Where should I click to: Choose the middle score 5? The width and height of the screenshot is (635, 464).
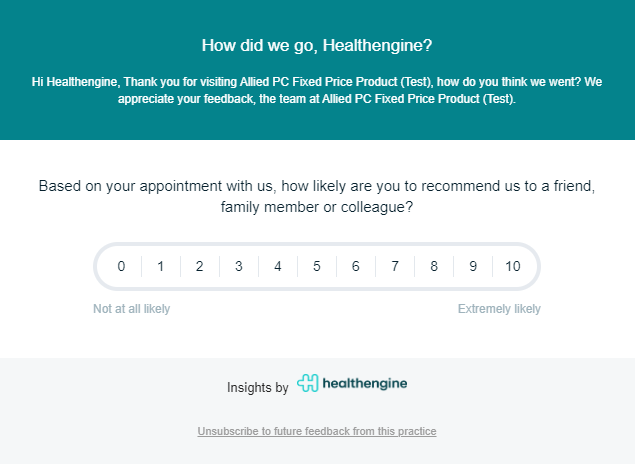[x=316, y=266]
